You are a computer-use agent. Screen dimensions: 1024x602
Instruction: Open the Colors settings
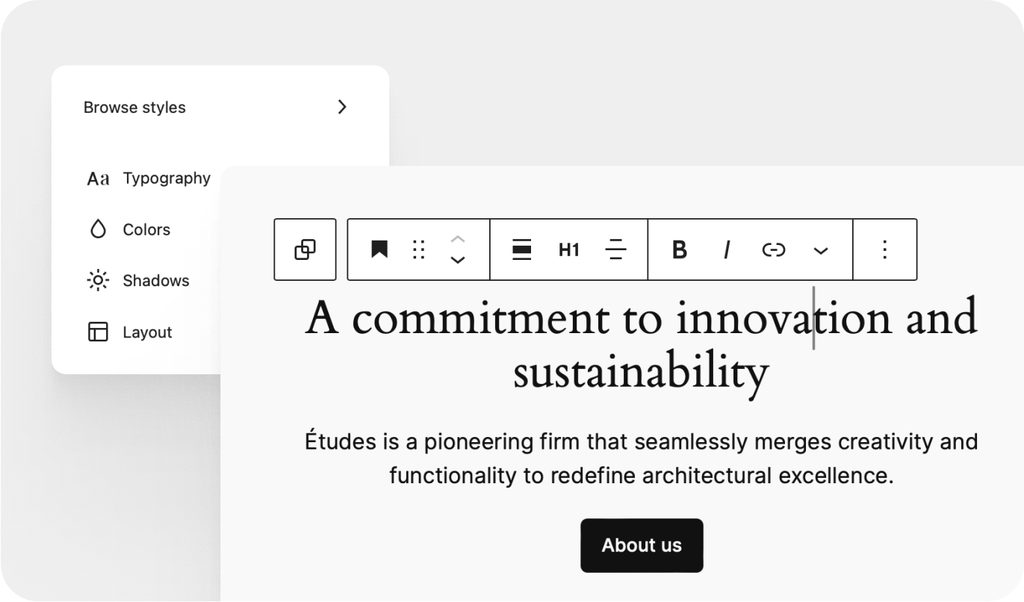(146, 230)
